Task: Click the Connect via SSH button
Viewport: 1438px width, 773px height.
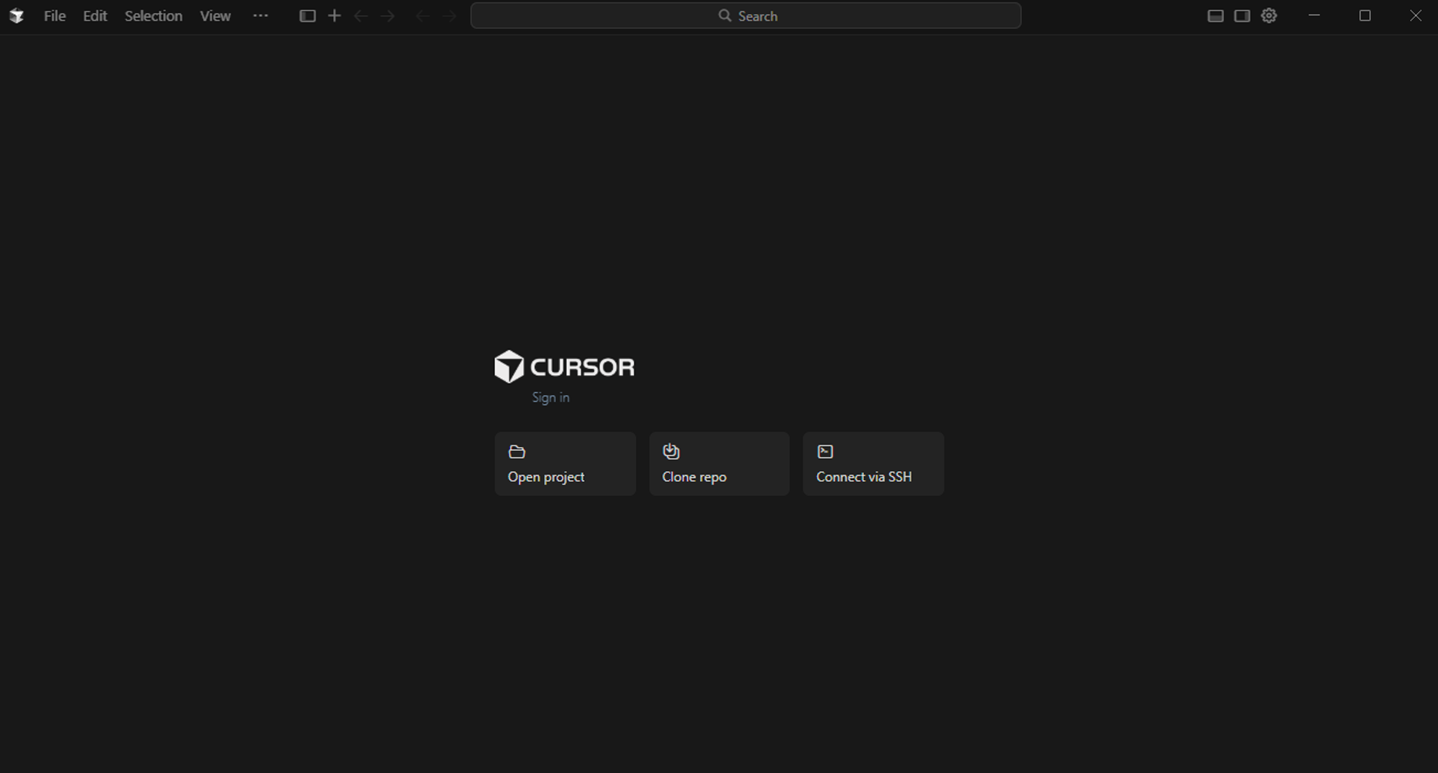Action: click(873, 463)
